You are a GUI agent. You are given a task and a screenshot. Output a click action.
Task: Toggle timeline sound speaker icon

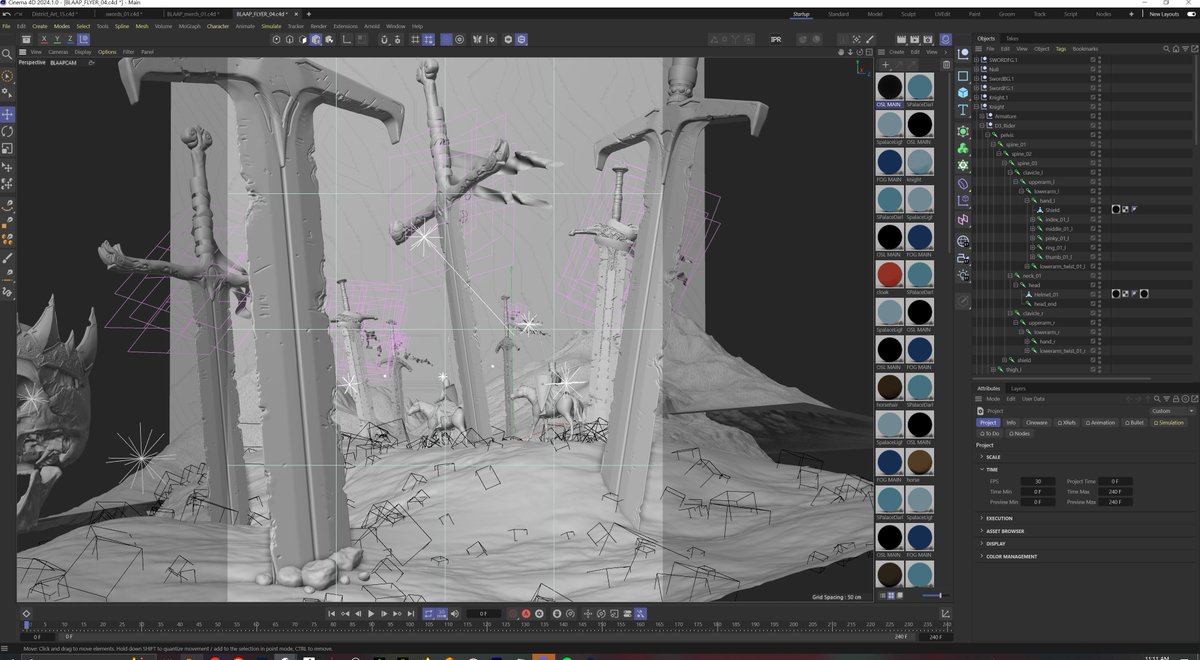[454, 613]
